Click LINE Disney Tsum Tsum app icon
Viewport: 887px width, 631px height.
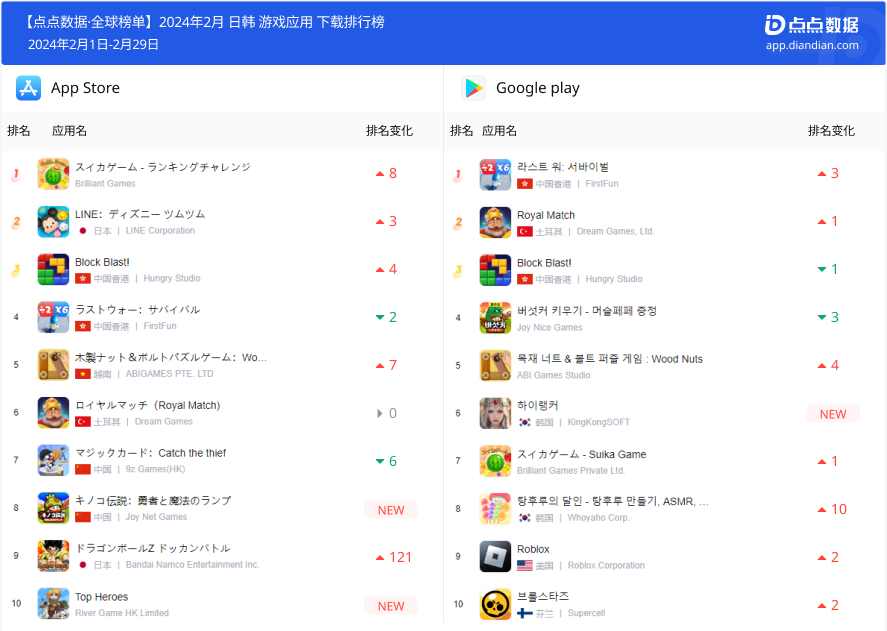click(53, 222)
